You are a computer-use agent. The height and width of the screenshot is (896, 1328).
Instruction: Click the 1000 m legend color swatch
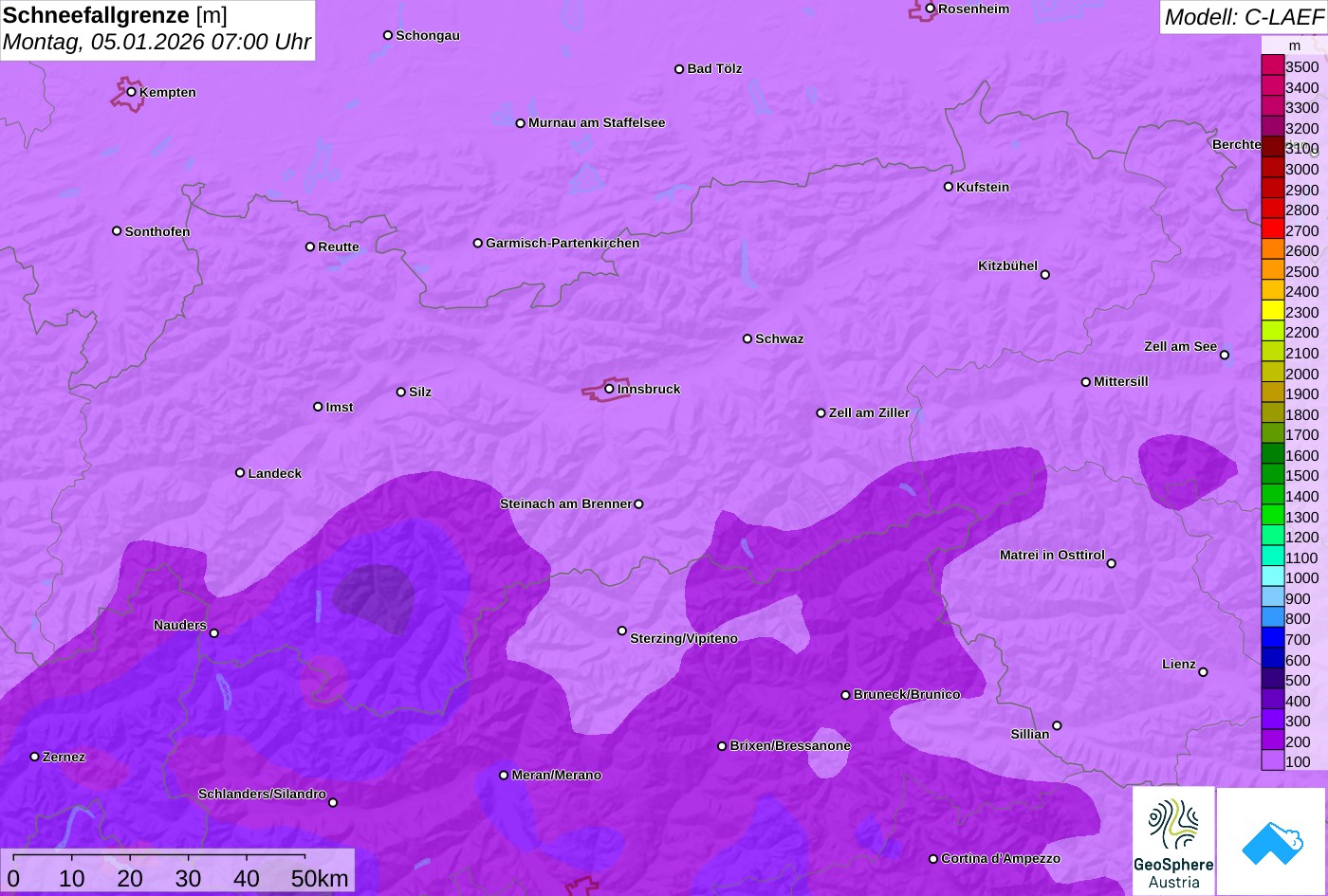pyautogui.click(x=1273, y=576)
